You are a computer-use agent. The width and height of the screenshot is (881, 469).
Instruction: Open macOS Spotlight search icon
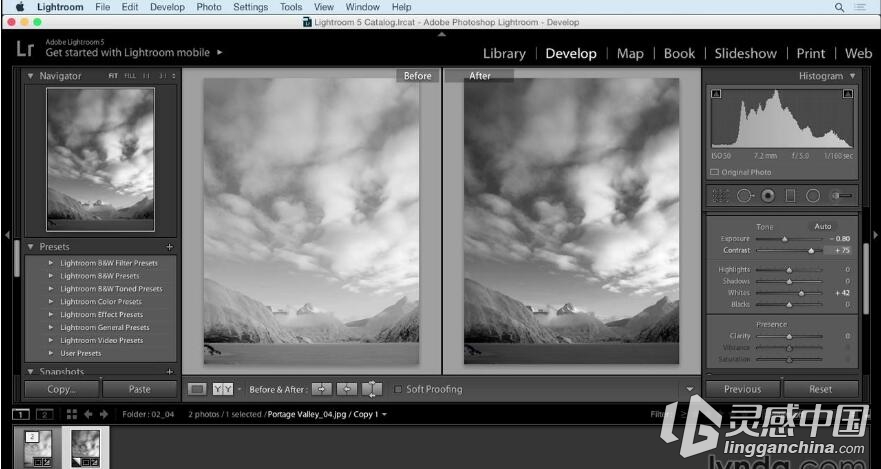click(839, 7)
